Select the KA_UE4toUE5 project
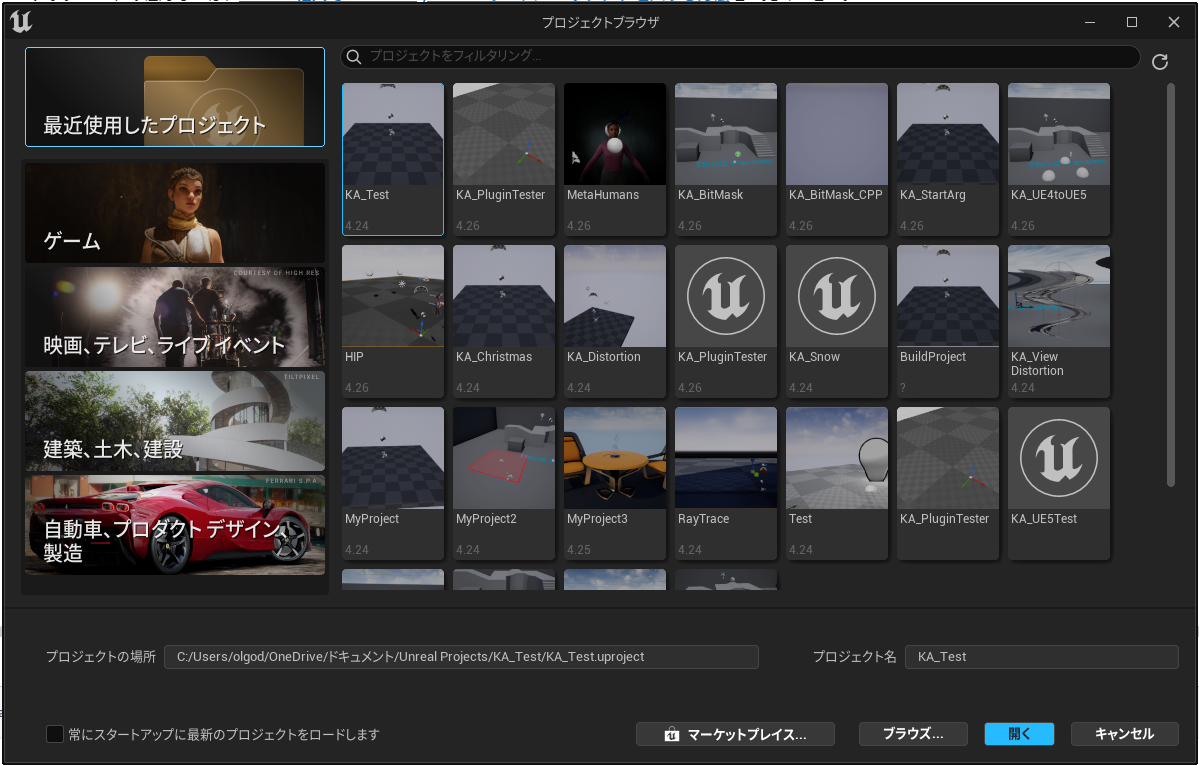The height and width of the screenshot is (765, 1199). 1058,159
